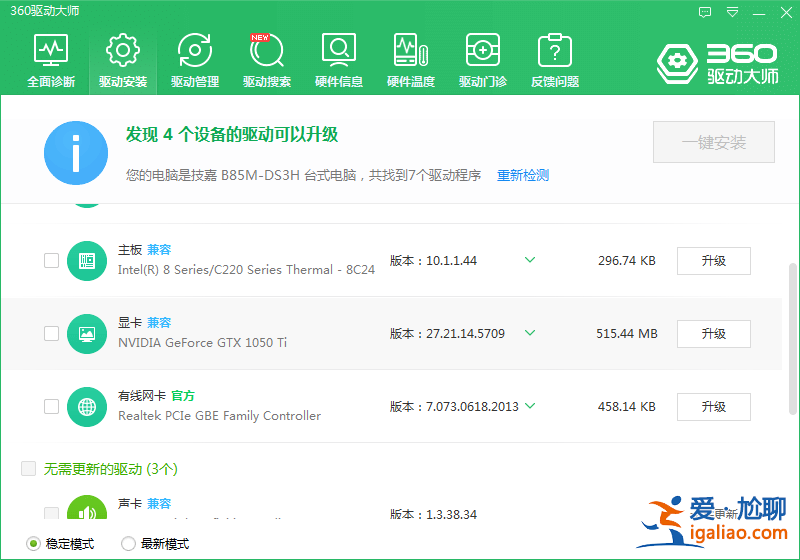Image resolution: width=800 pixels, height=560 pixels.
Task: Click the 官方 tag beside 有线网卡
Action: click(x=183, y=396)
